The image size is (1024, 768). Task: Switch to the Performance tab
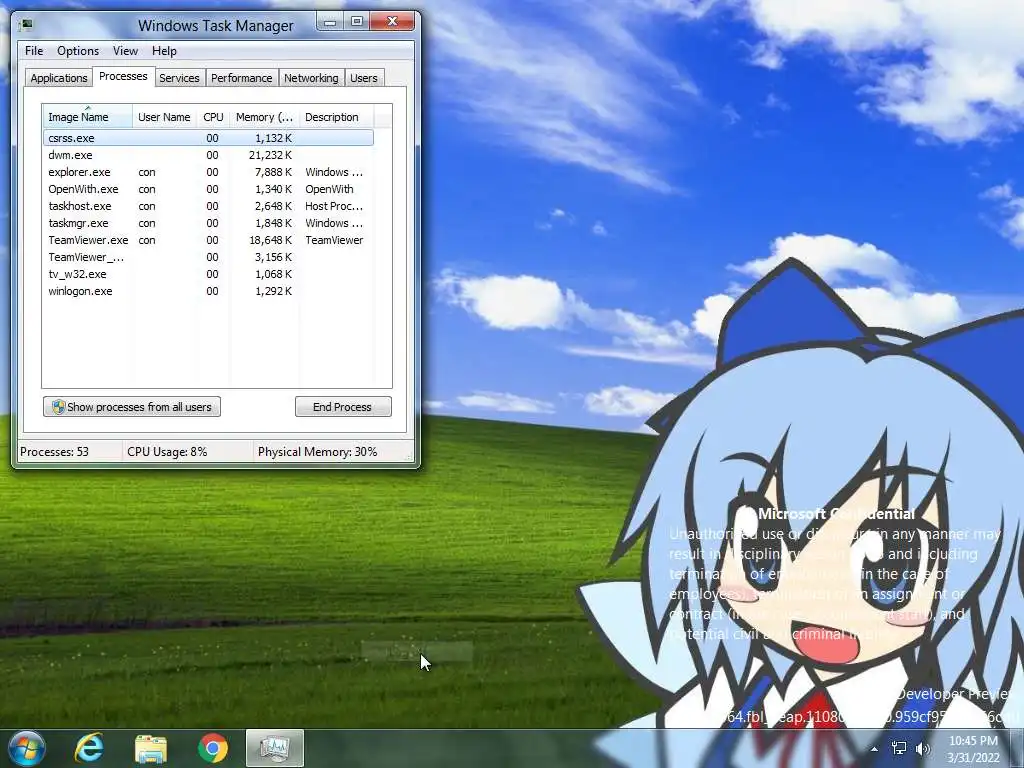(x=241, y=78)
